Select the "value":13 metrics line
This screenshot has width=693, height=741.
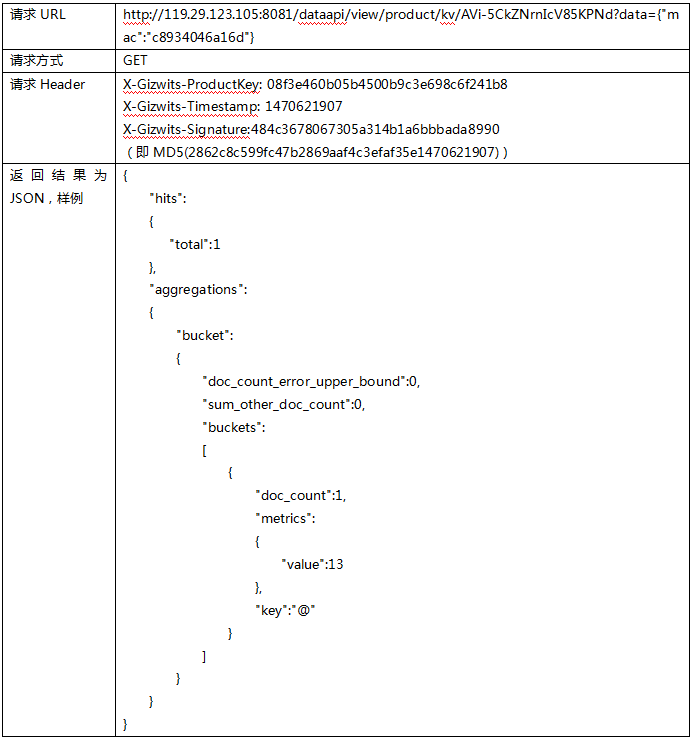pos(312,564)
